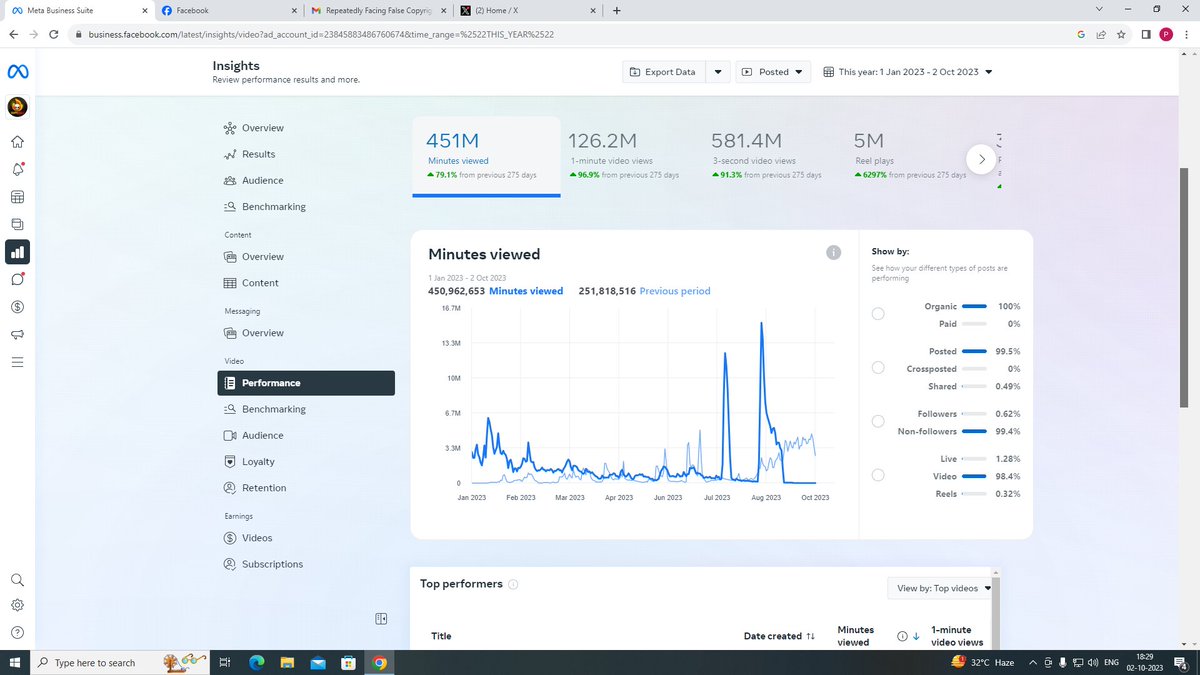The image size is (1200, 675).
Task: Select 126.2M 1-minute video views card
Action: tap(627, 155)
